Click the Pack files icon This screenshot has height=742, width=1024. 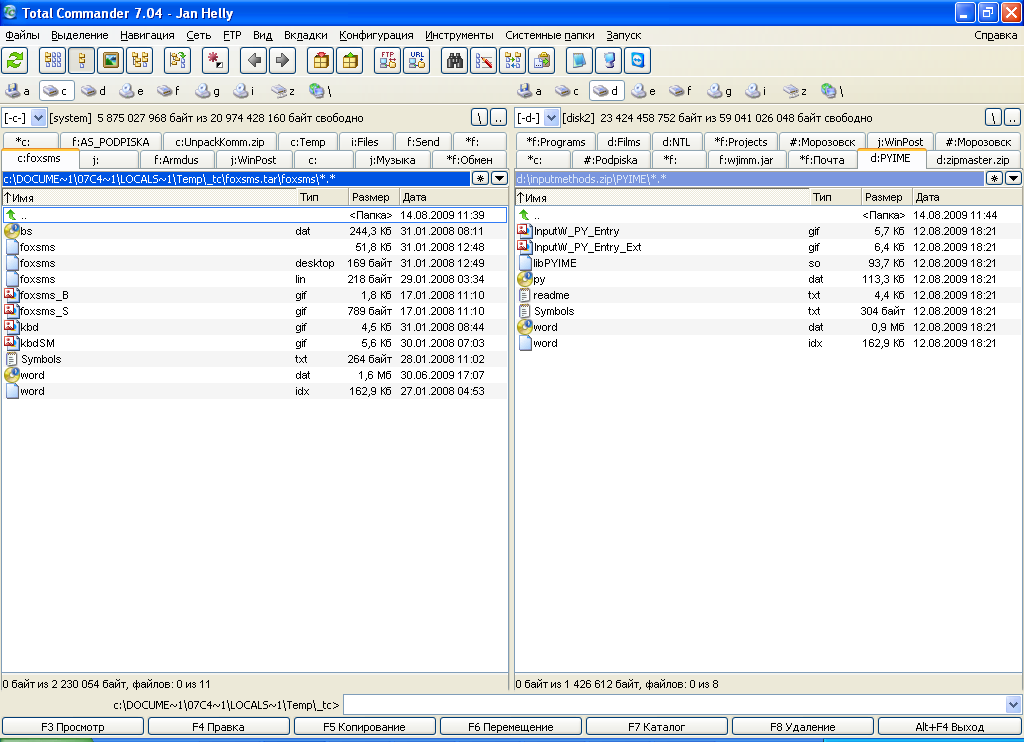[x=321, y=61]
